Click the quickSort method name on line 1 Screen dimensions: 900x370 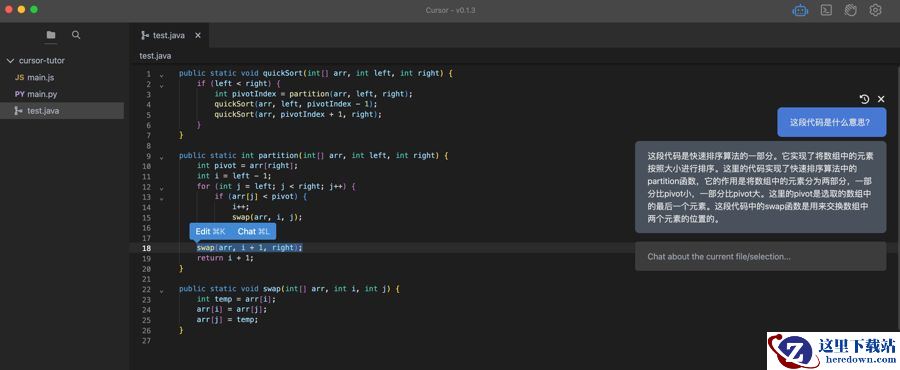(282, 73)
